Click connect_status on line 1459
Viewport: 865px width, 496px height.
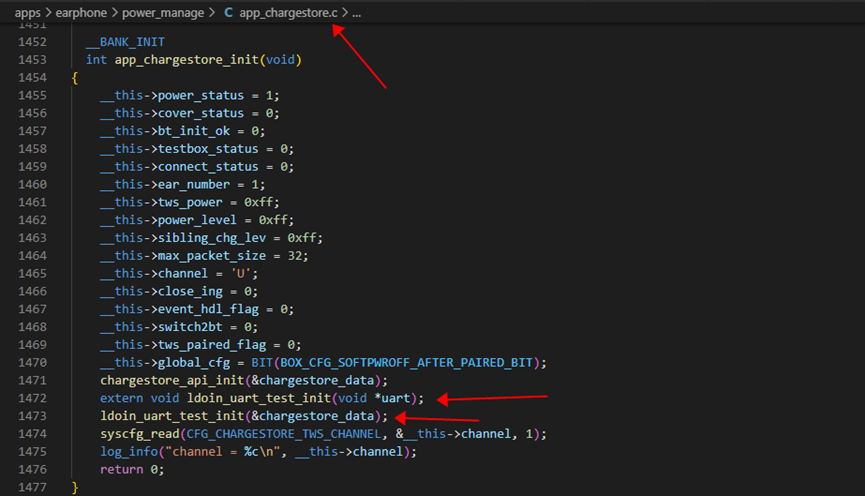pyautogui.click(x=208, y=167)
